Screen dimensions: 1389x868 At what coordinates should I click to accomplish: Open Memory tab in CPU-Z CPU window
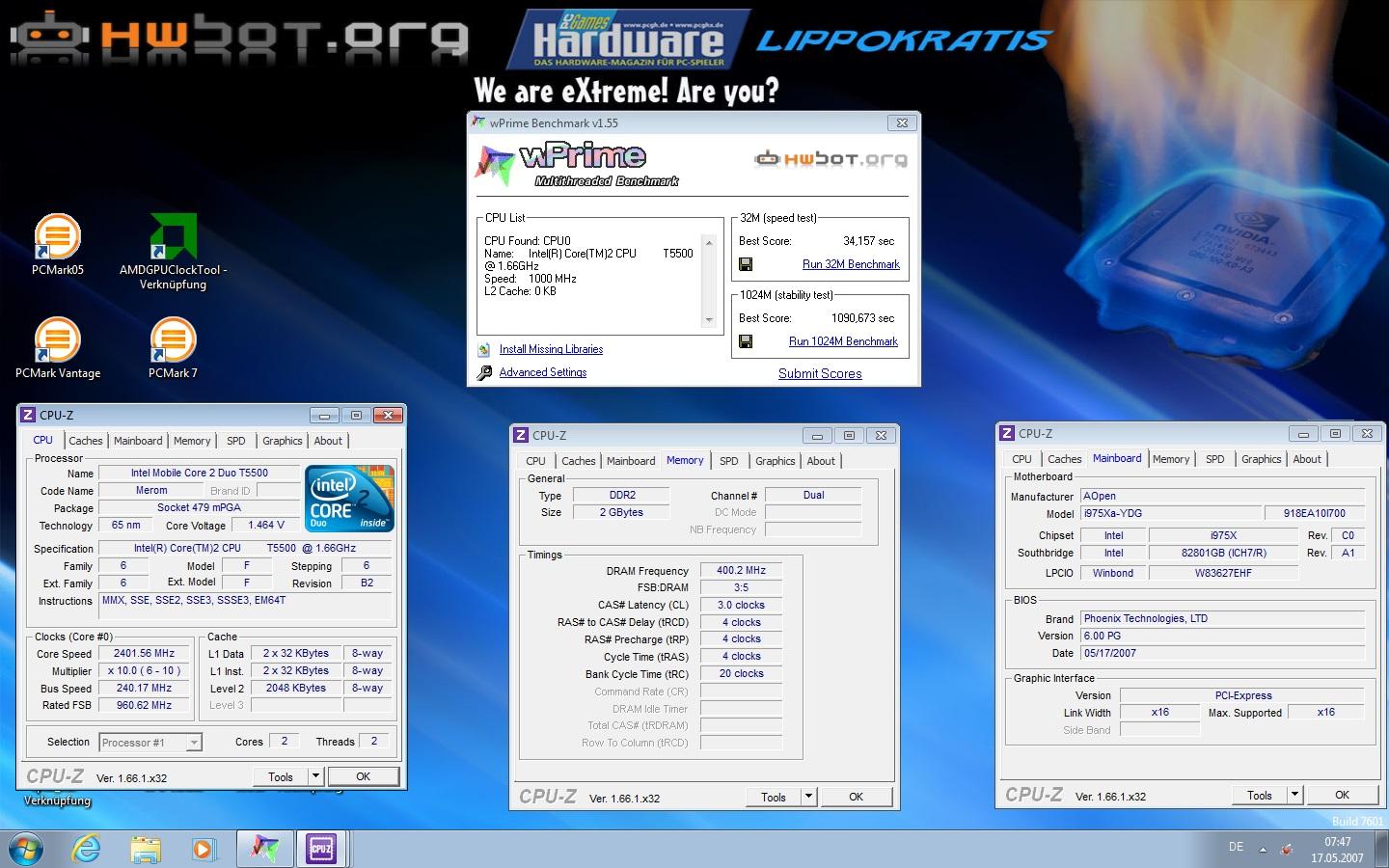pyautogui.click(x=192, y=441)
